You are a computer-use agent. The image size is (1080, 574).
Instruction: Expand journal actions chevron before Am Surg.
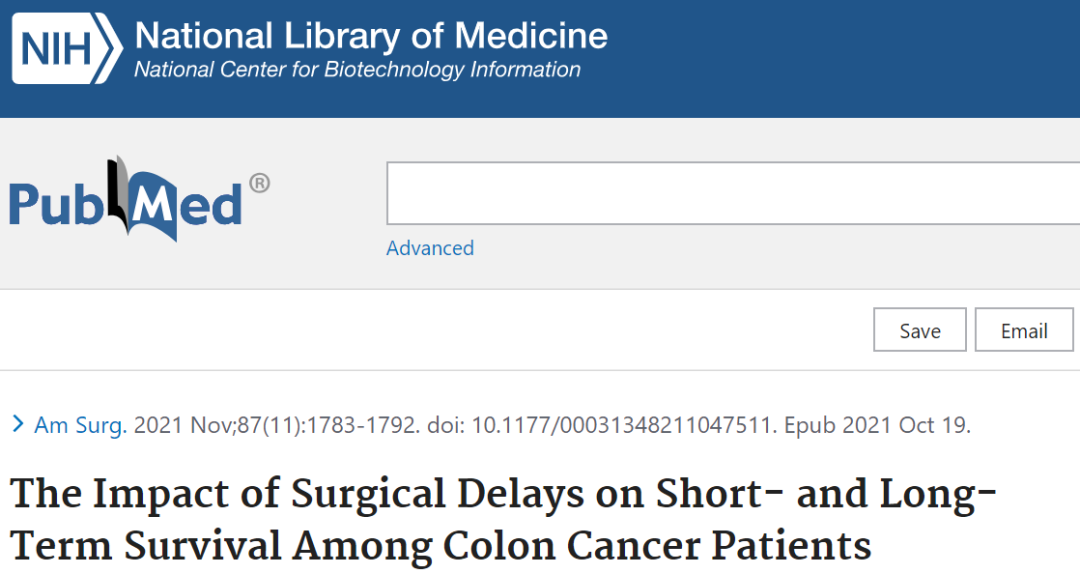(19, 424)
